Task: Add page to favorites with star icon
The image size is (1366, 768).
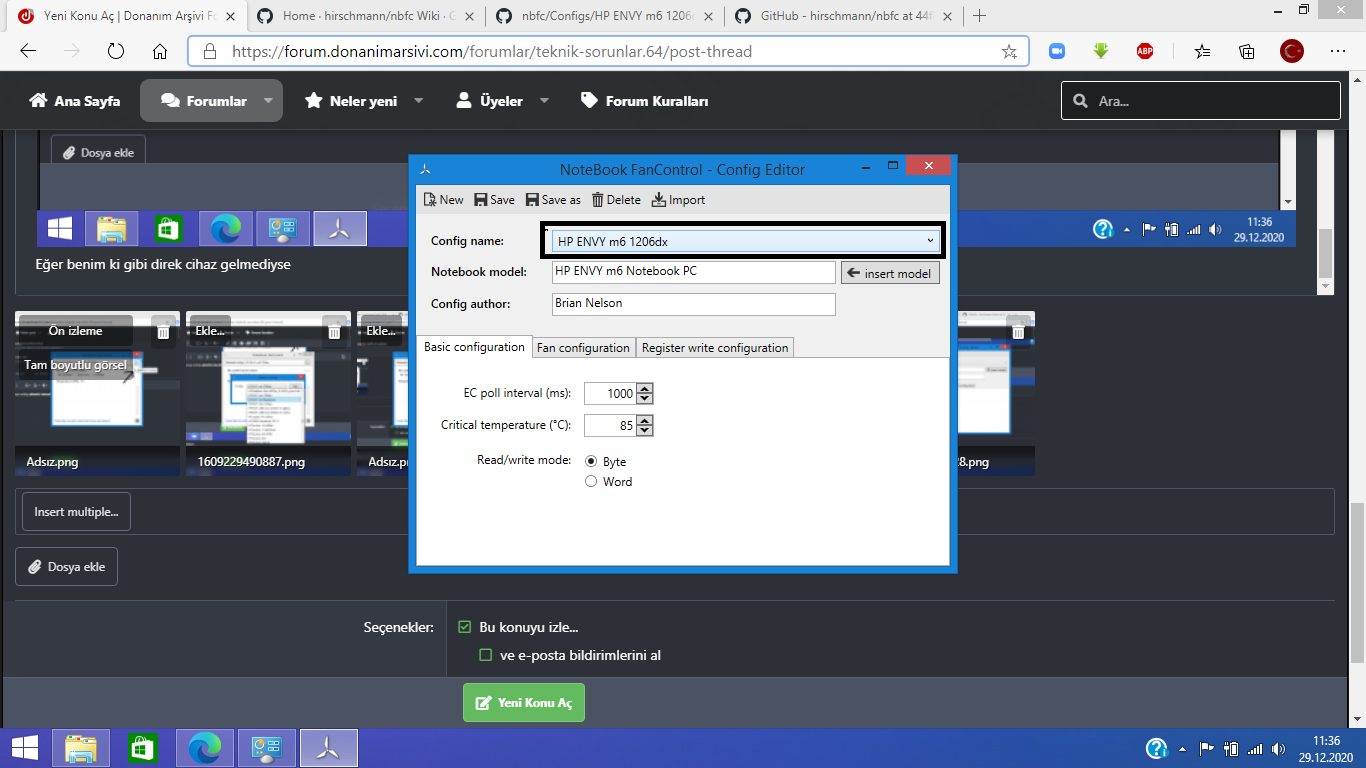Action: 1009,51
